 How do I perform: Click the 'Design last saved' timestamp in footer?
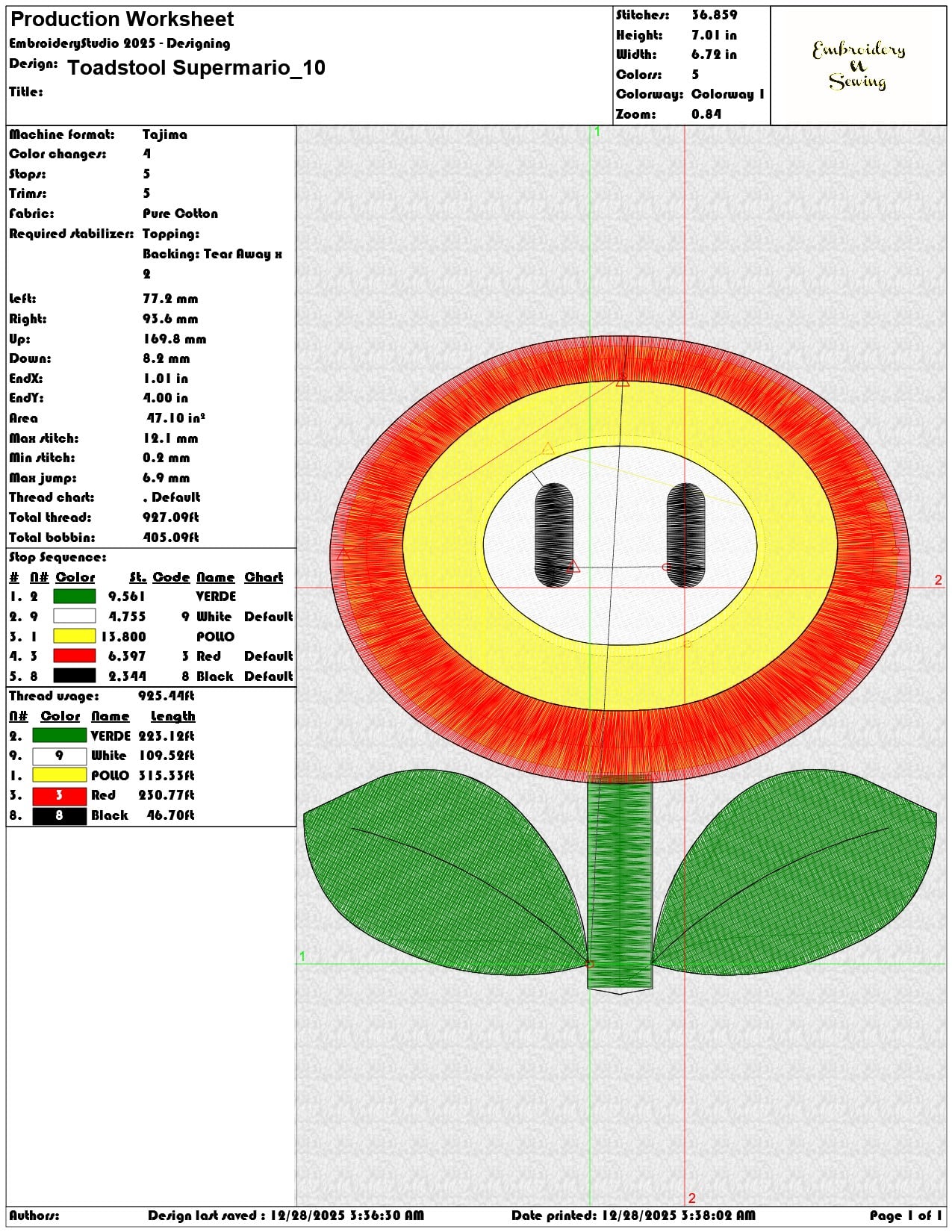[286, 1216]
